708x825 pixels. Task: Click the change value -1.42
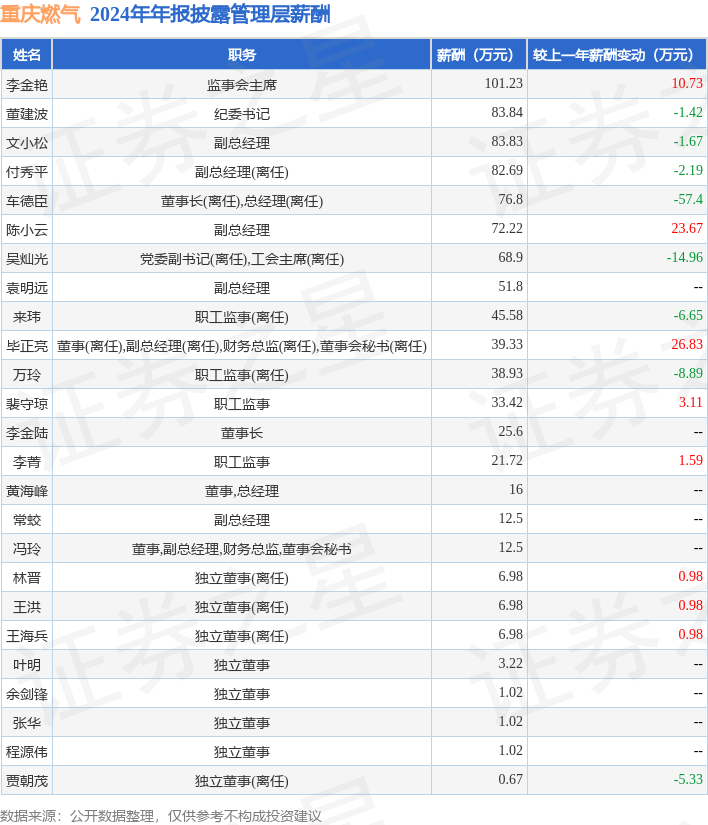(688, 112)
